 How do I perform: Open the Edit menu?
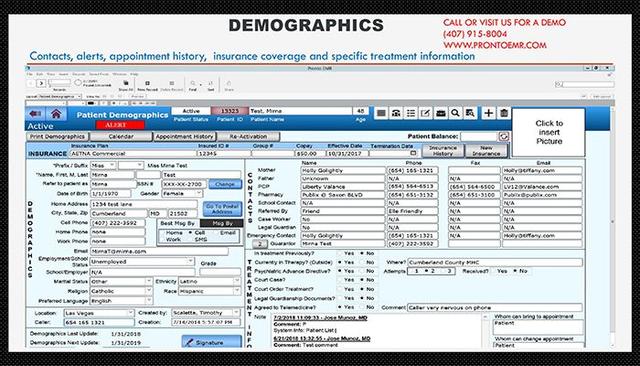click(x=40, y=74)
